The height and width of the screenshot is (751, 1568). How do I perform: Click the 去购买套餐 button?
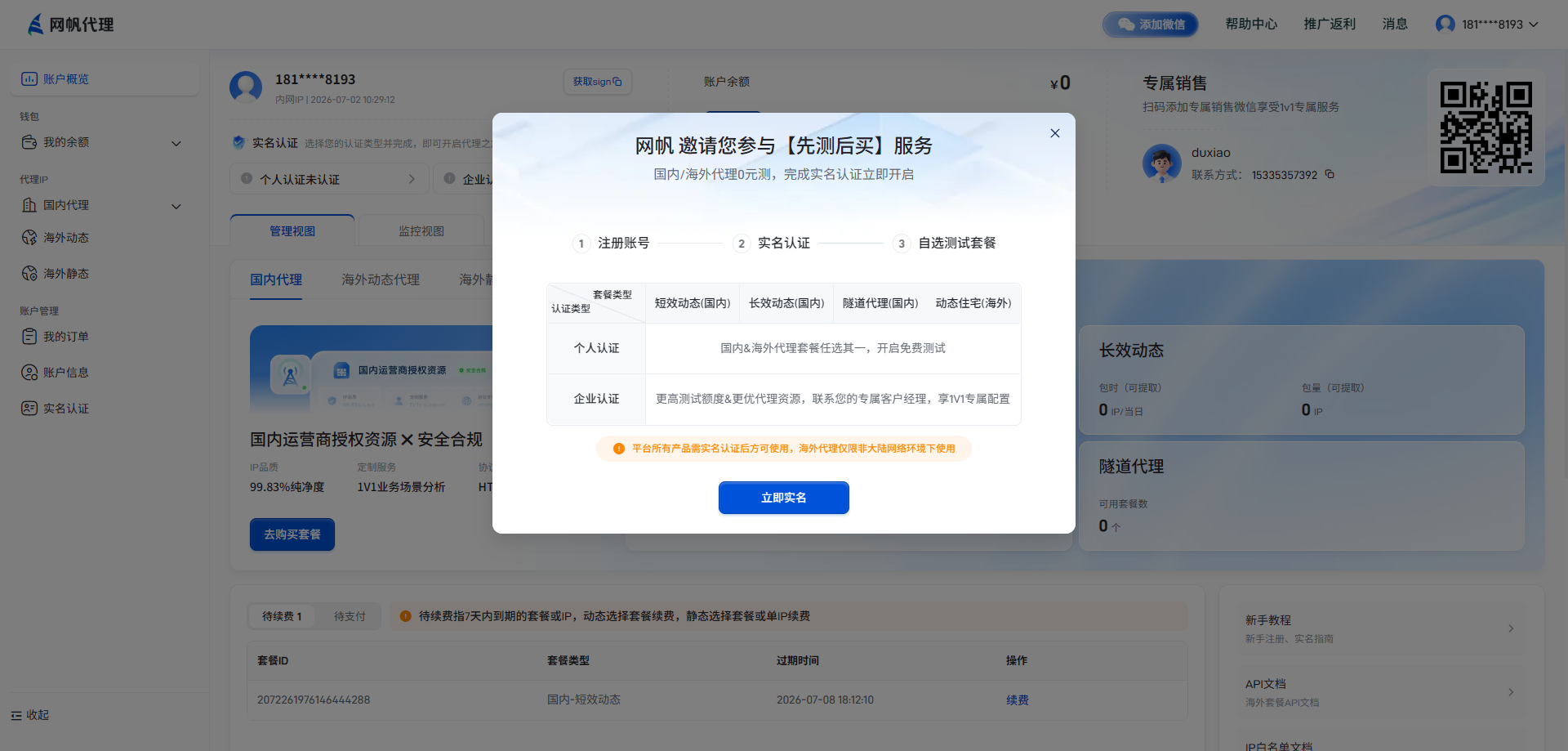(292, 534)
